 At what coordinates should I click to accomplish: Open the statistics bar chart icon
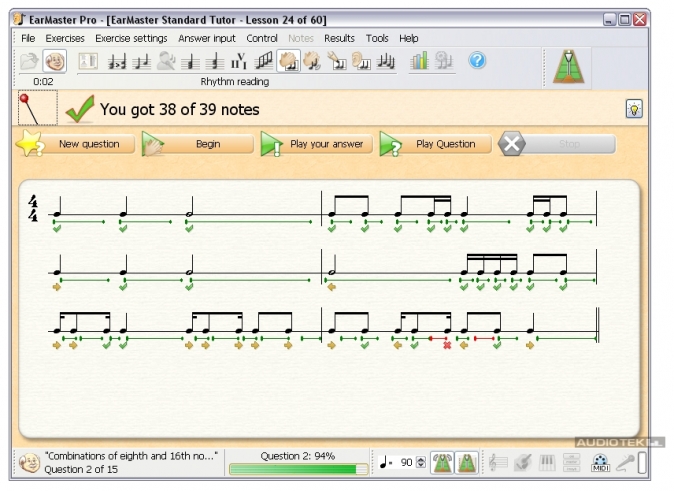(x=420, y=61)
